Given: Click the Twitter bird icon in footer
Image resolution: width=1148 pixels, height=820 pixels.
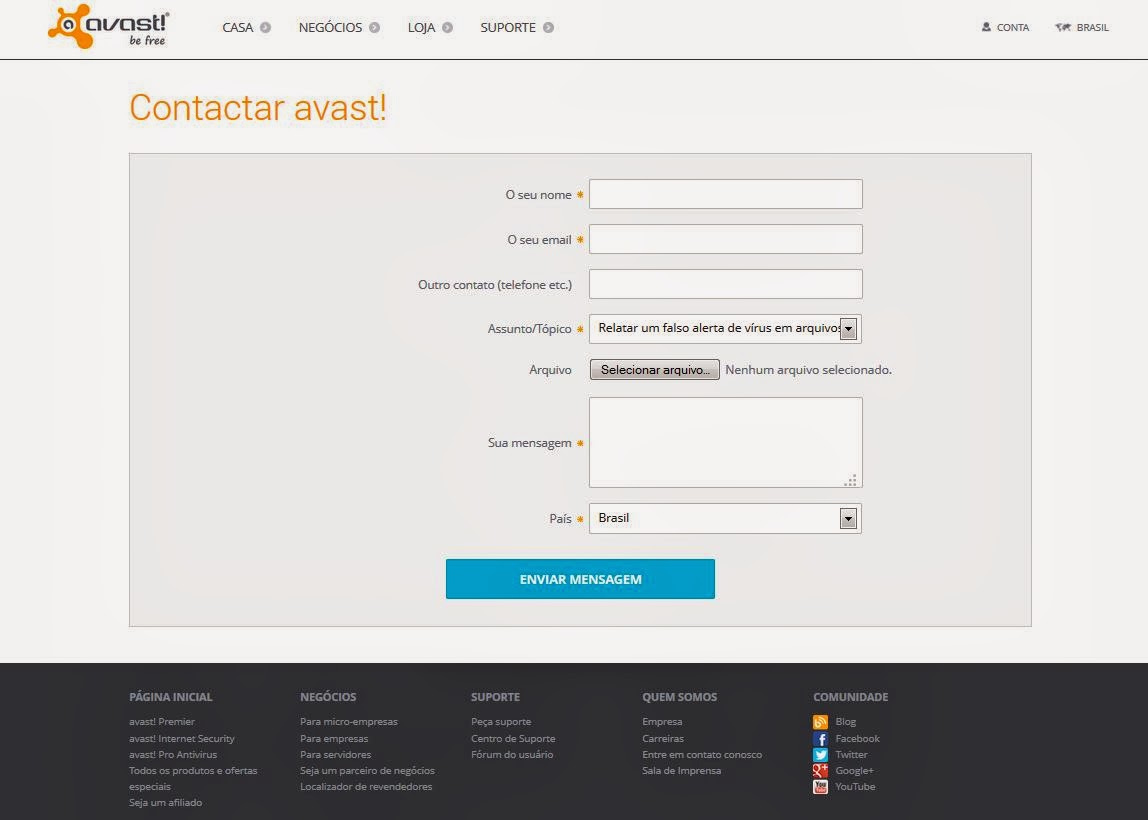Looking at the screenshot, I should click(821, 755).
